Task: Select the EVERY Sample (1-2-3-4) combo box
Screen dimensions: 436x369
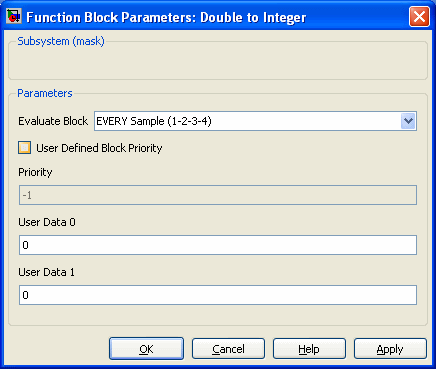Action: 255,121
